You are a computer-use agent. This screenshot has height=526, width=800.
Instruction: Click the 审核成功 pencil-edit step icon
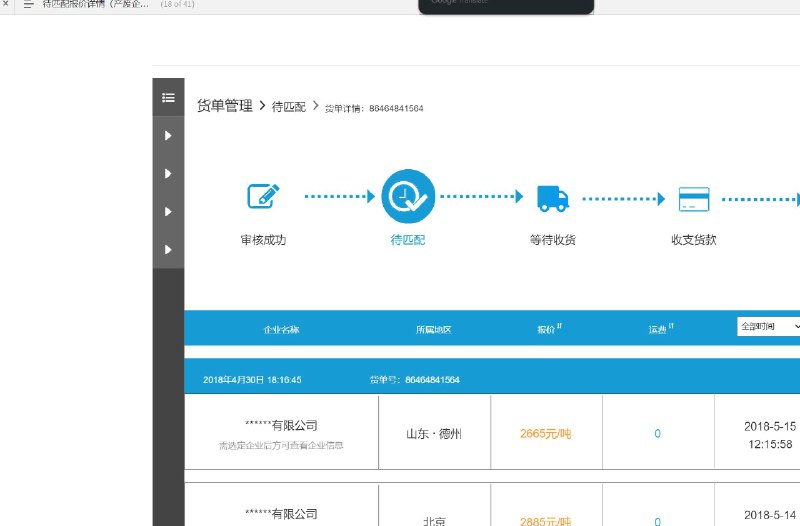pyautogui.click(x=263, y=196)
